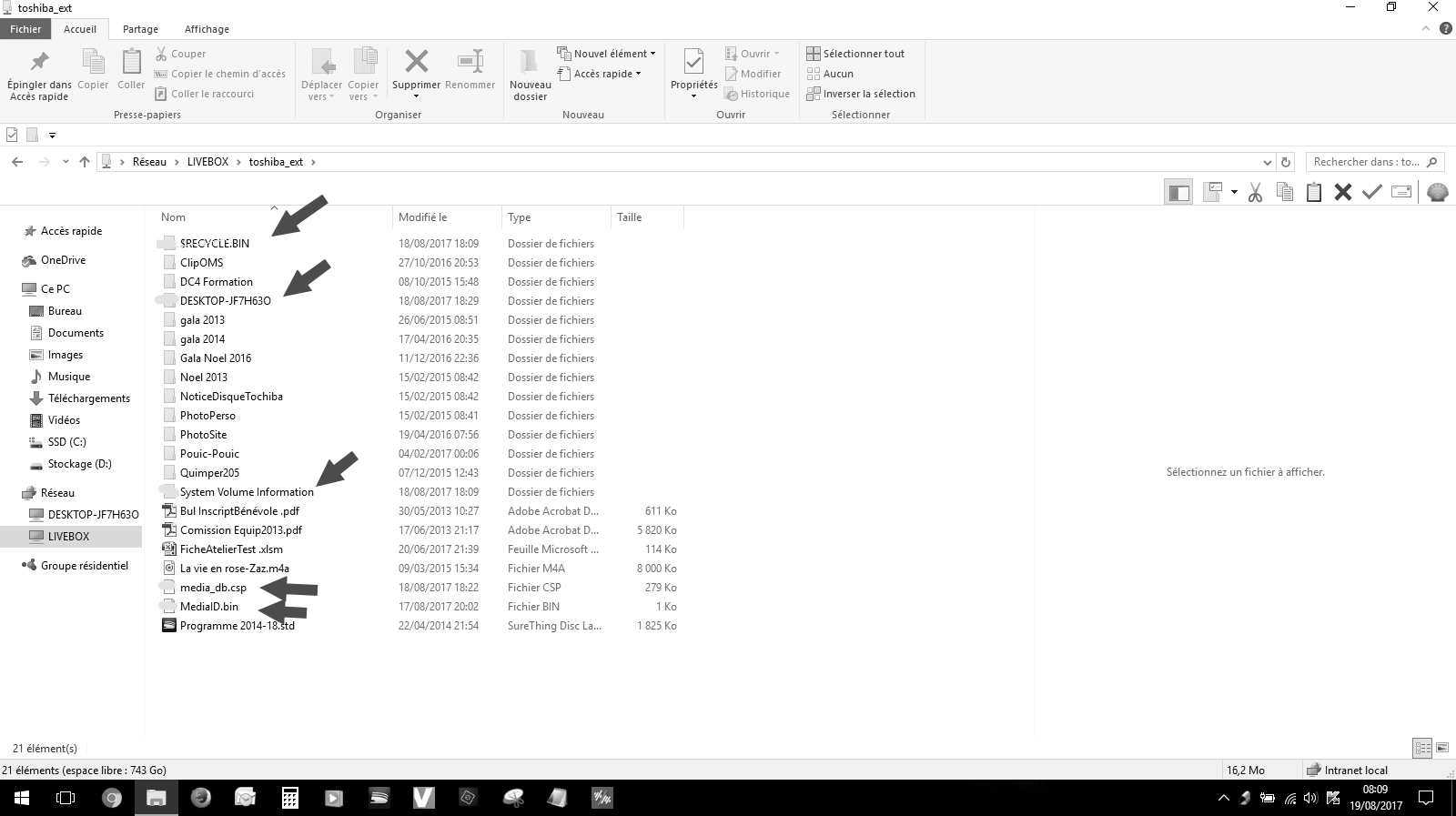Open Historique in the Ouvrir group
The width and height of the screenshot is (1456, 816).
pos(757,94)
